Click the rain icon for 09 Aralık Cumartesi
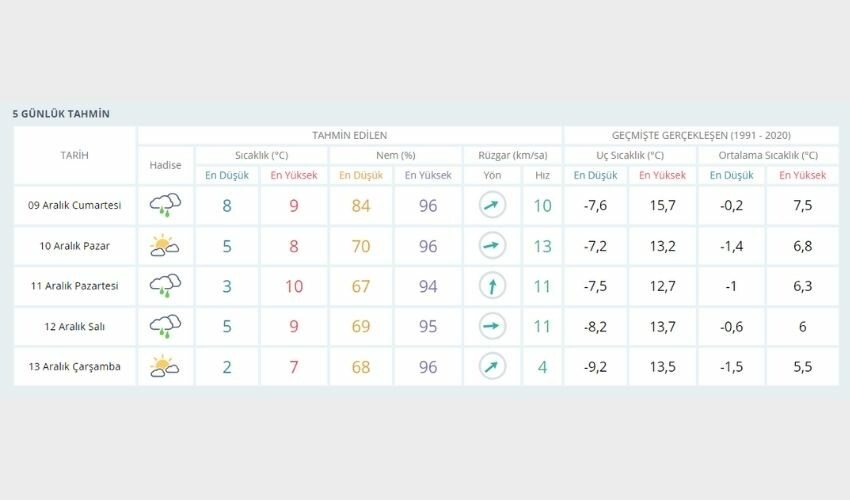 (x=165, y=205)
